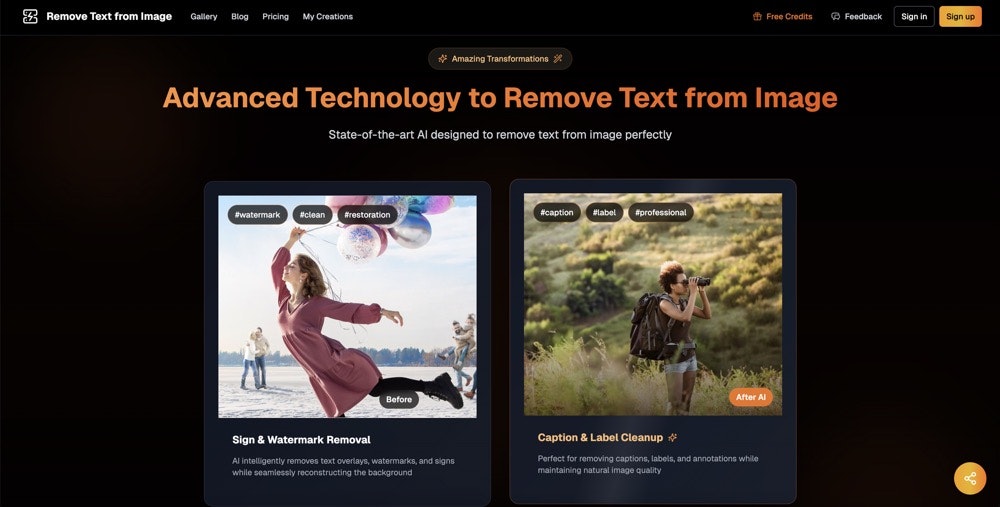View My Creations

click(x=328, y=17)
